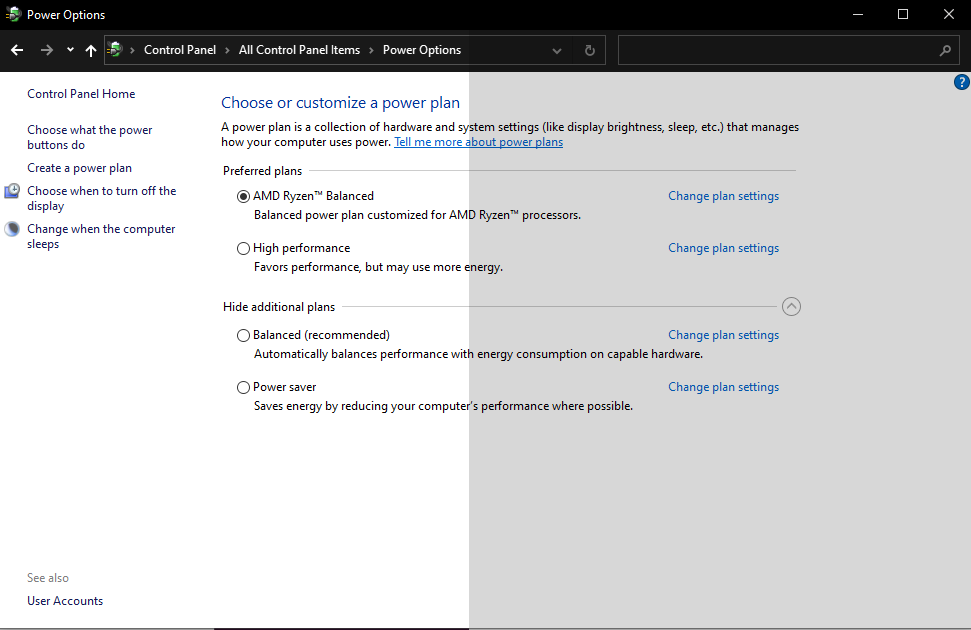This screenshot has width=971, height=630.
Task: Click the search magnifier icon
Action: [x=945, y=51]
